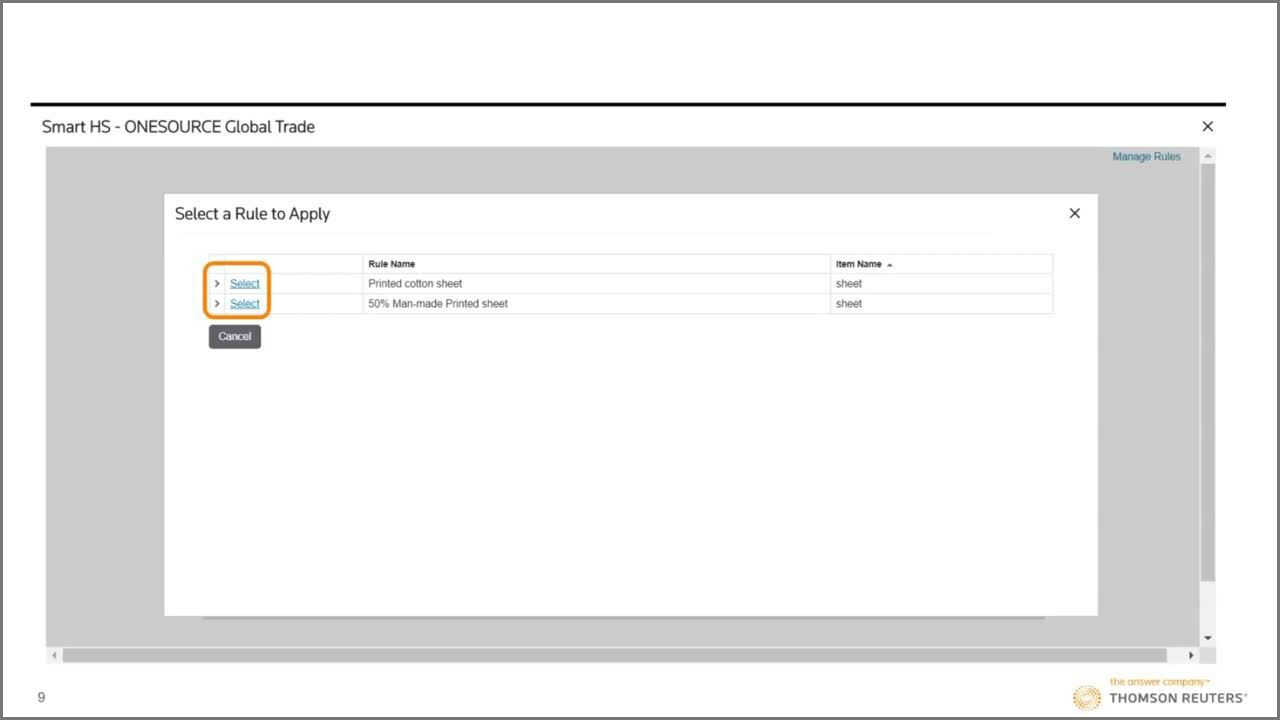This screenshot has width=1280, height=720.
Task: Toggle the sort arrow beside Item Name
Action: [x=890, y=265]
